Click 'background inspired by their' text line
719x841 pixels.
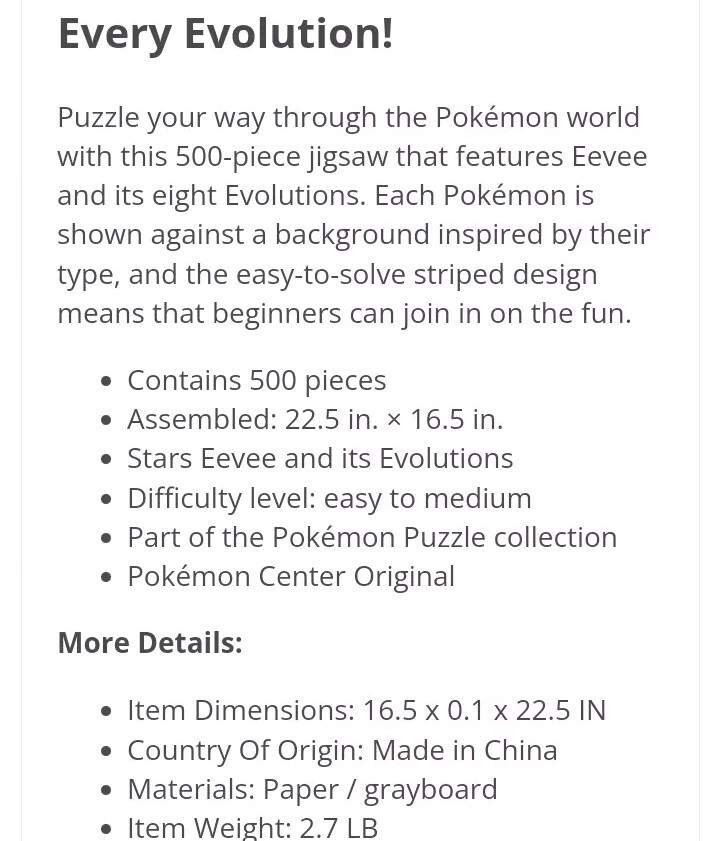tap(462, 235)
